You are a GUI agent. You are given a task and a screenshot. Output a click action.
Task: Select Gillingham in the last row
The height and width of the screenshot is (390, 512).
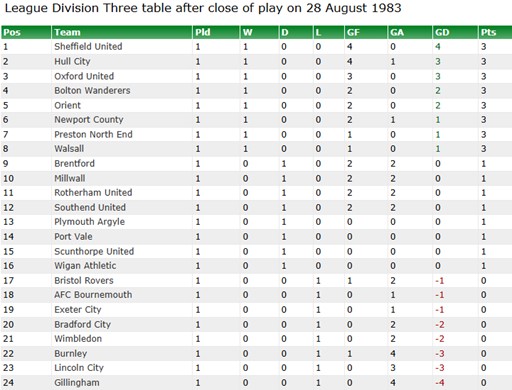click(77, 383)
